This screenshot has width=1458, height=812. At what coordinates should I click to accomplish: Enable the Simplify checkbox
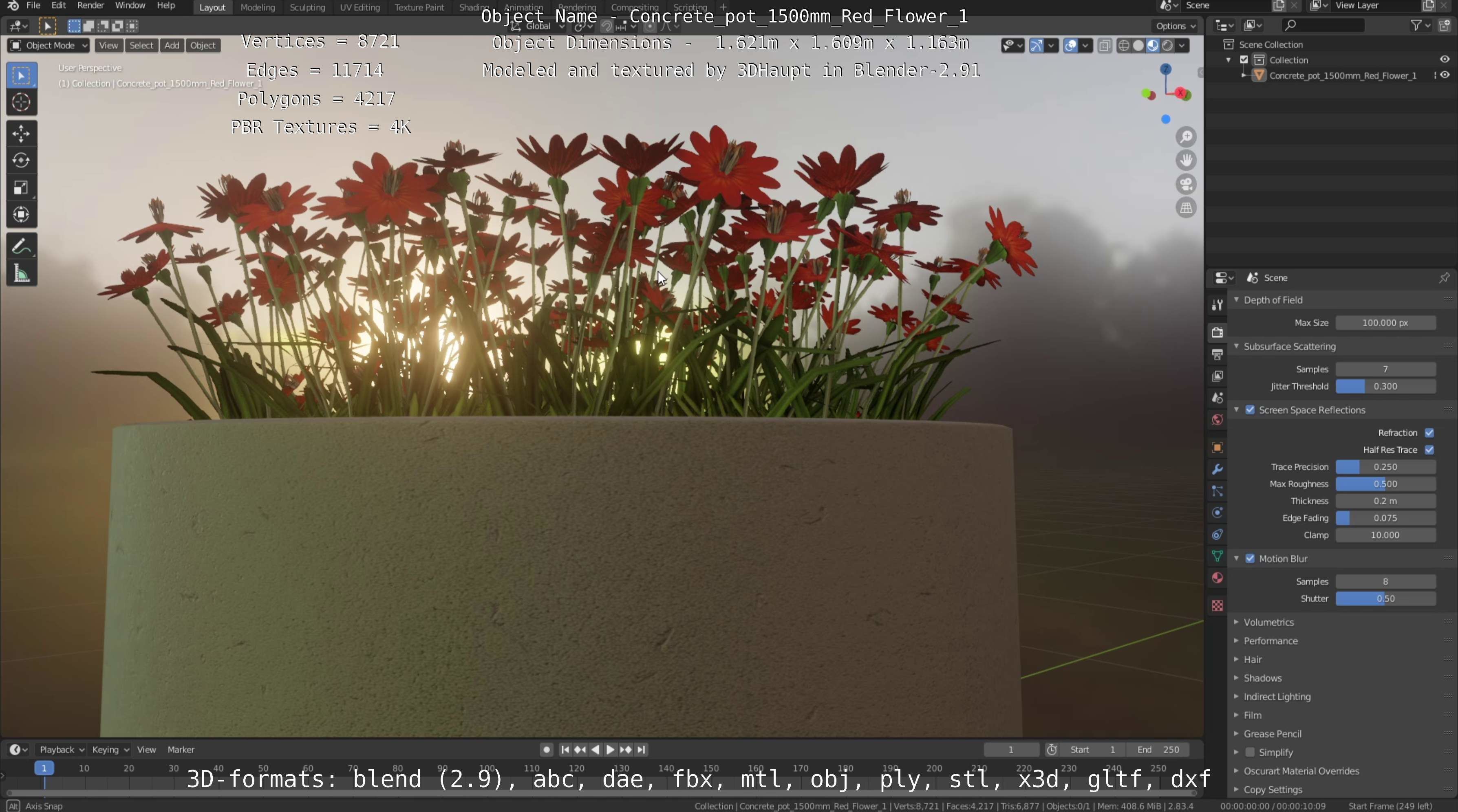click(1250, 752)
